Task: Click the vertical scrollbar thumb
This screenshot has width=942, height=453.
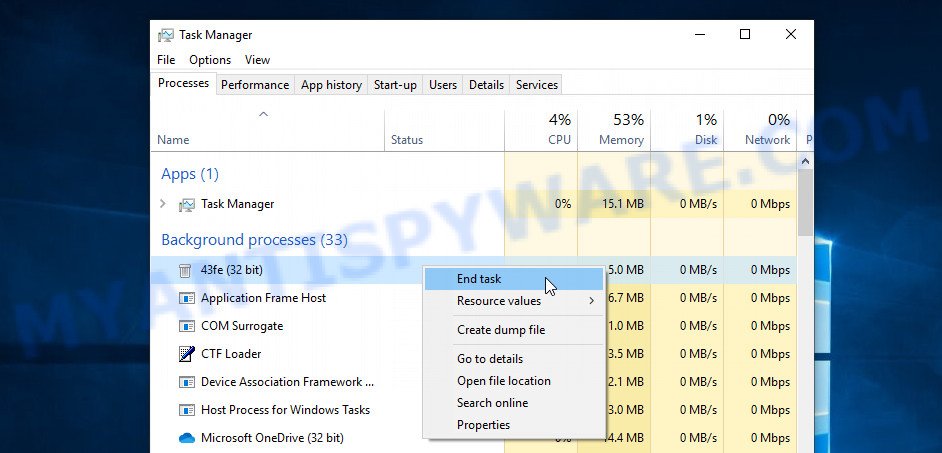Action: click(806, 203)
